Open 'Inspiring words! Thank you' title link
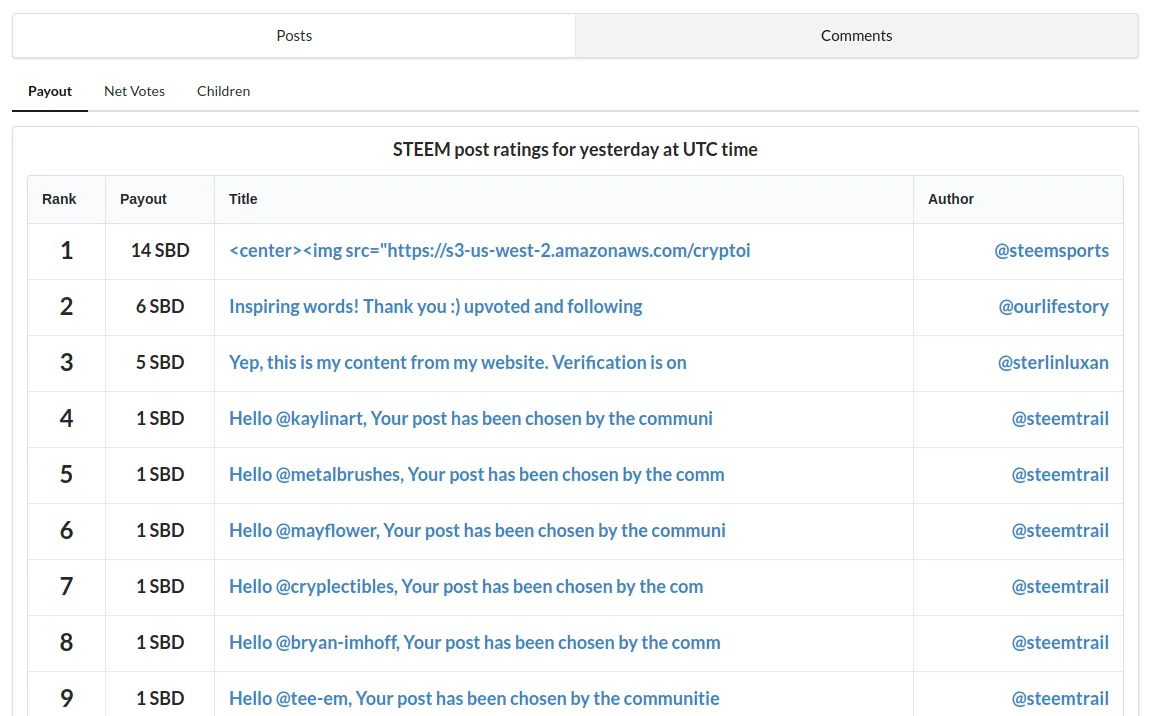 click(x=436, y=307)
